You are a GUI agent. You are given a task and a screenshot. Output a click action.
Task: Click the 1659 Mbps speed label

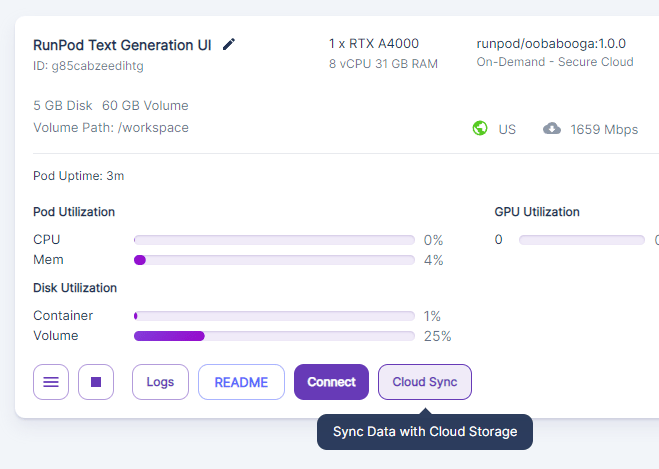tap(604, 129)
